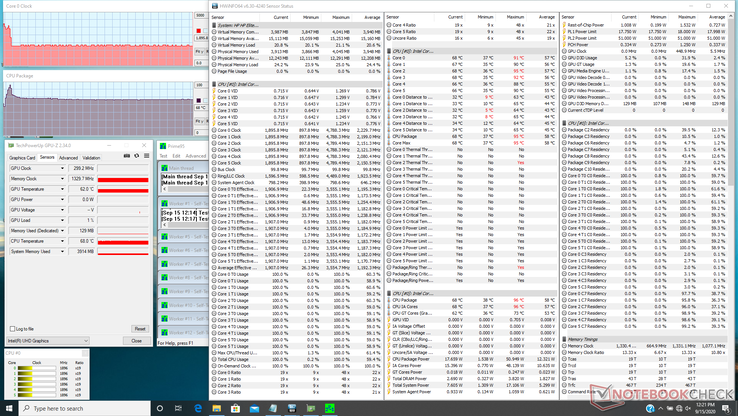Click GPU-Z Close button
738x416 pixels.
click(136, 340)
